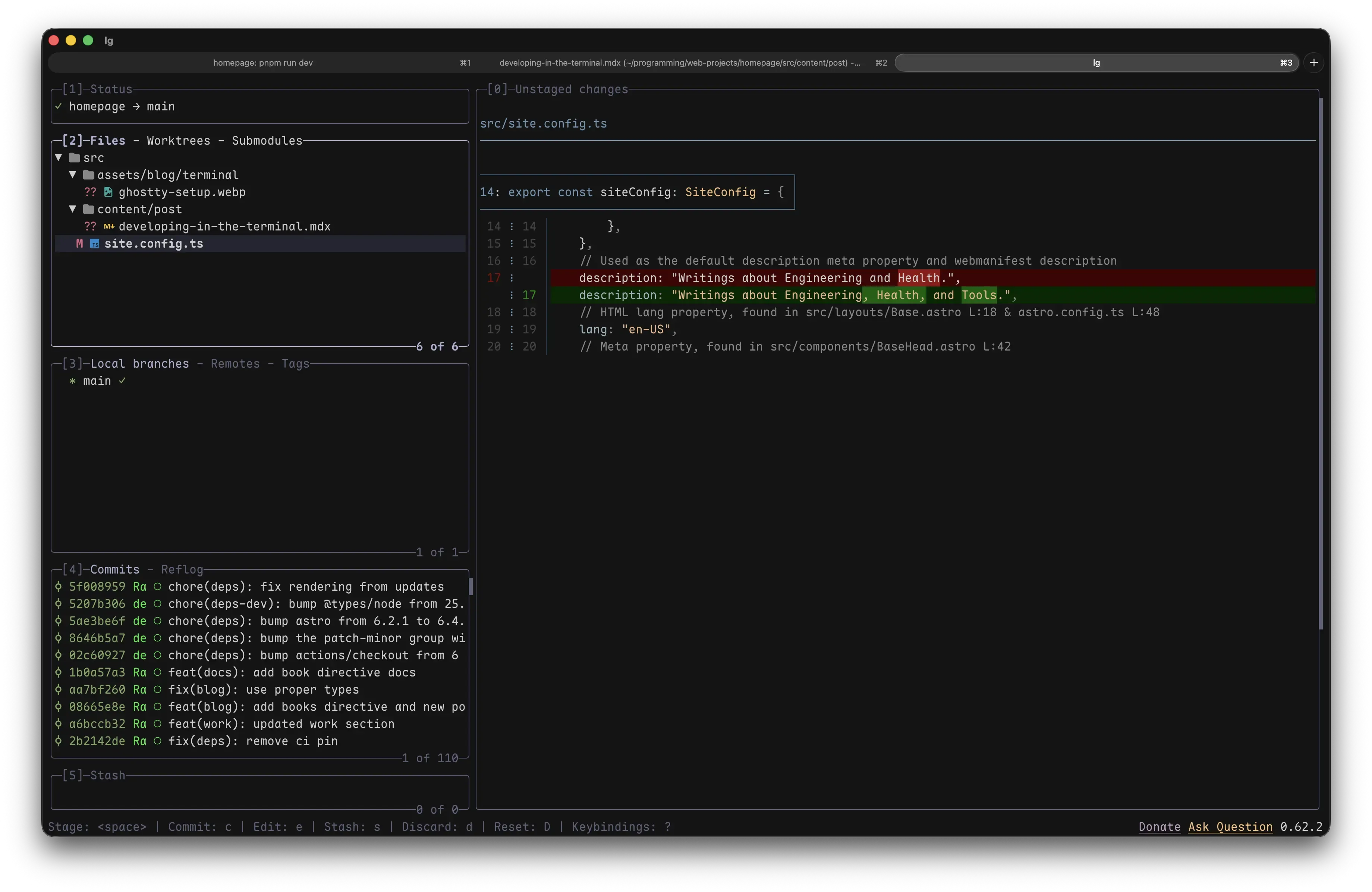Image resolution: width=1372 pixels, height=892 pixels.
Task: Click the Ask Question link
Action: pos(1230,827)
